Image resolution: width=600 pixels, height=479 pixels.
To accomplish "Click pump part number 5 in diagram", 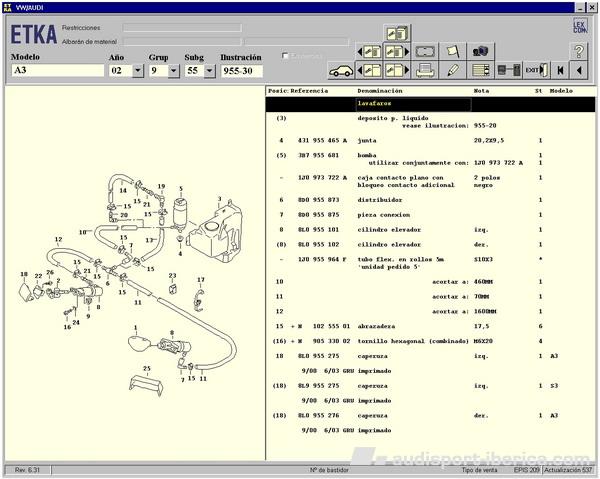I will point(181,189).
